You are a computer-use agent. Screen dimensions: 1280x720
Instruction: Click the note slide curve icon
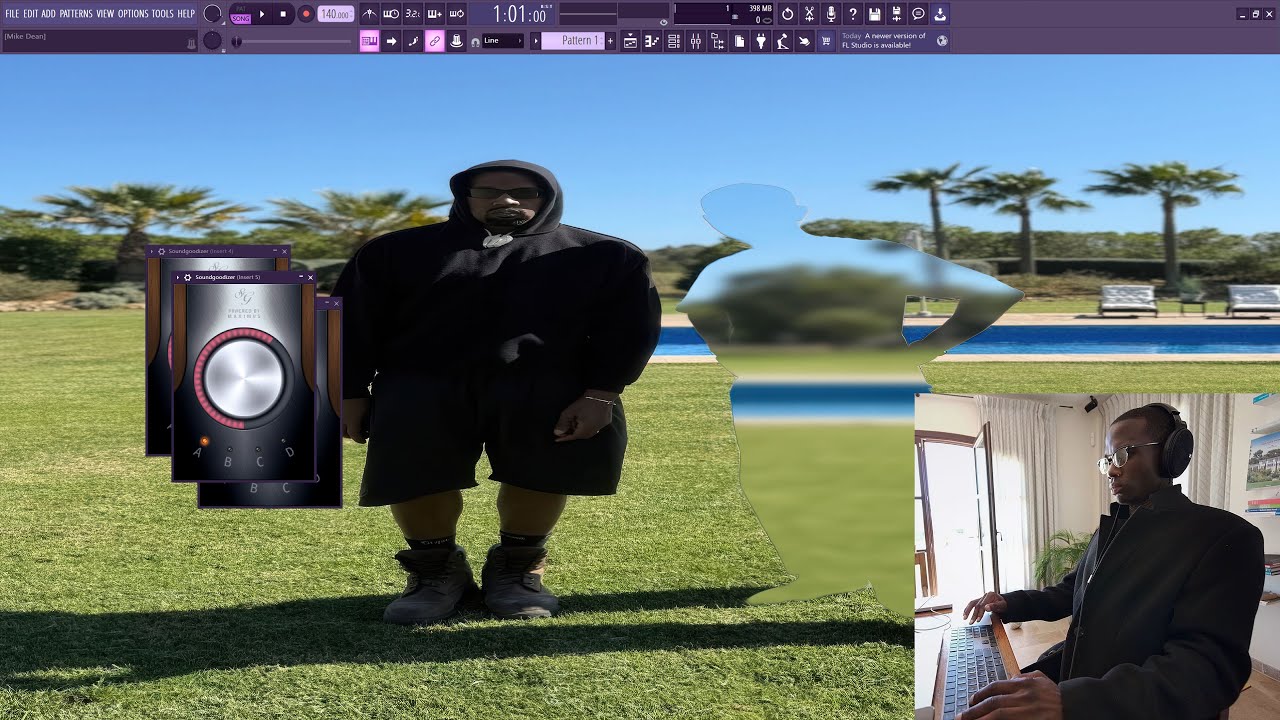pyautogui.click(x=413, y=41)
